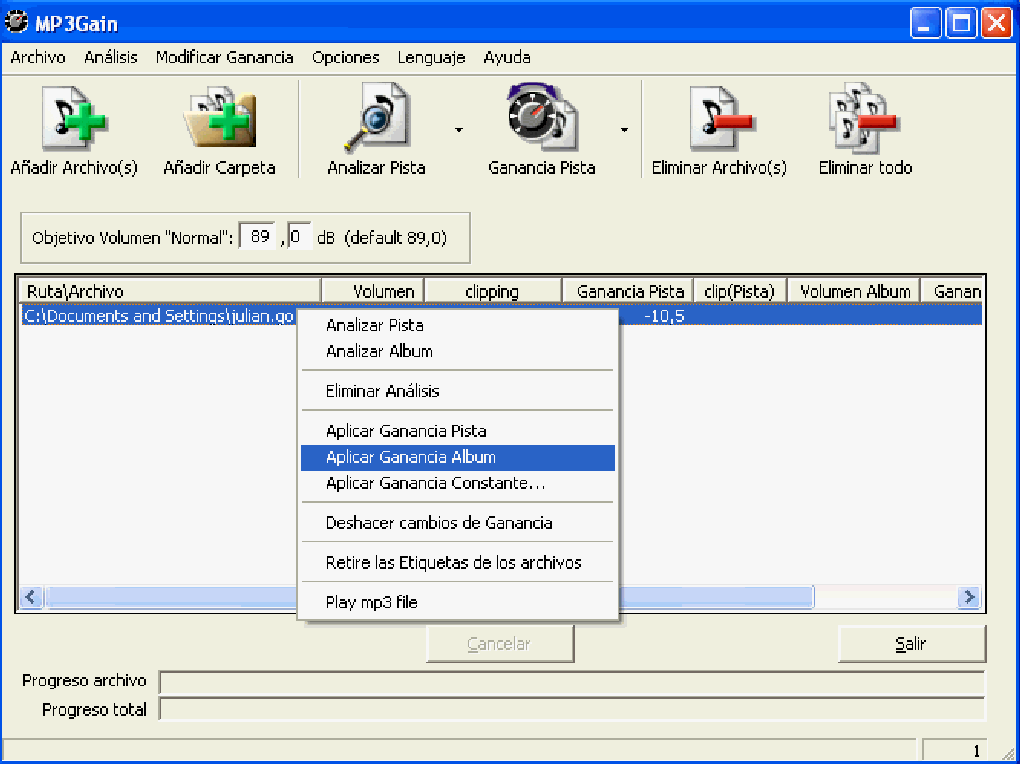
Task: Click the -10,5 gain value cell
Action: (x=664, y=316)
